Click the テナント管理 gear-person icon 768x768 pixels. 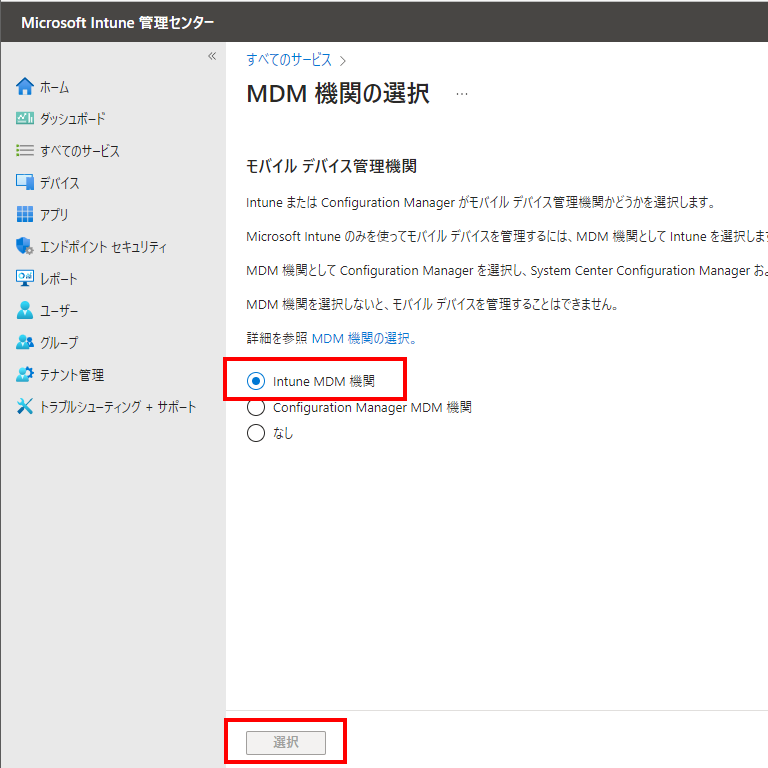[x=24, y=374]
